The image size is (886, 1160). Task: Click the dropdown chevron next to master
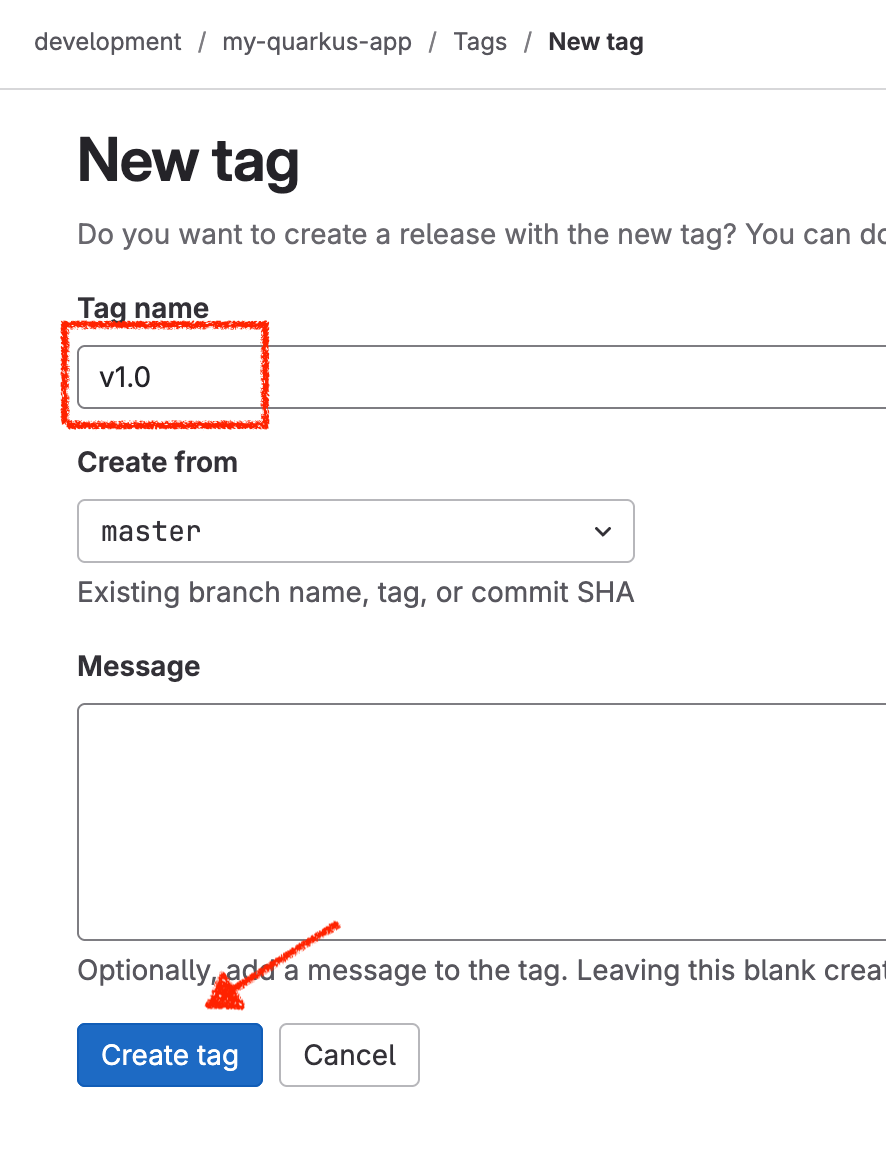[x=602, y=531]
